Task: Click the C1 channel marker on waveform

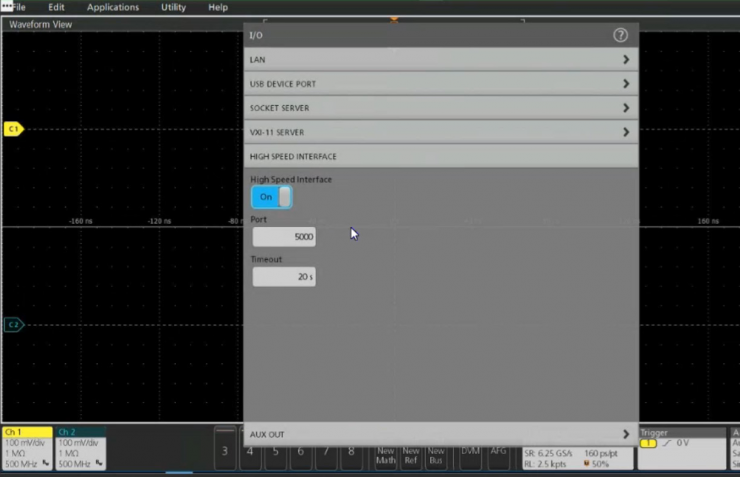Action: [x=13, y=130]
